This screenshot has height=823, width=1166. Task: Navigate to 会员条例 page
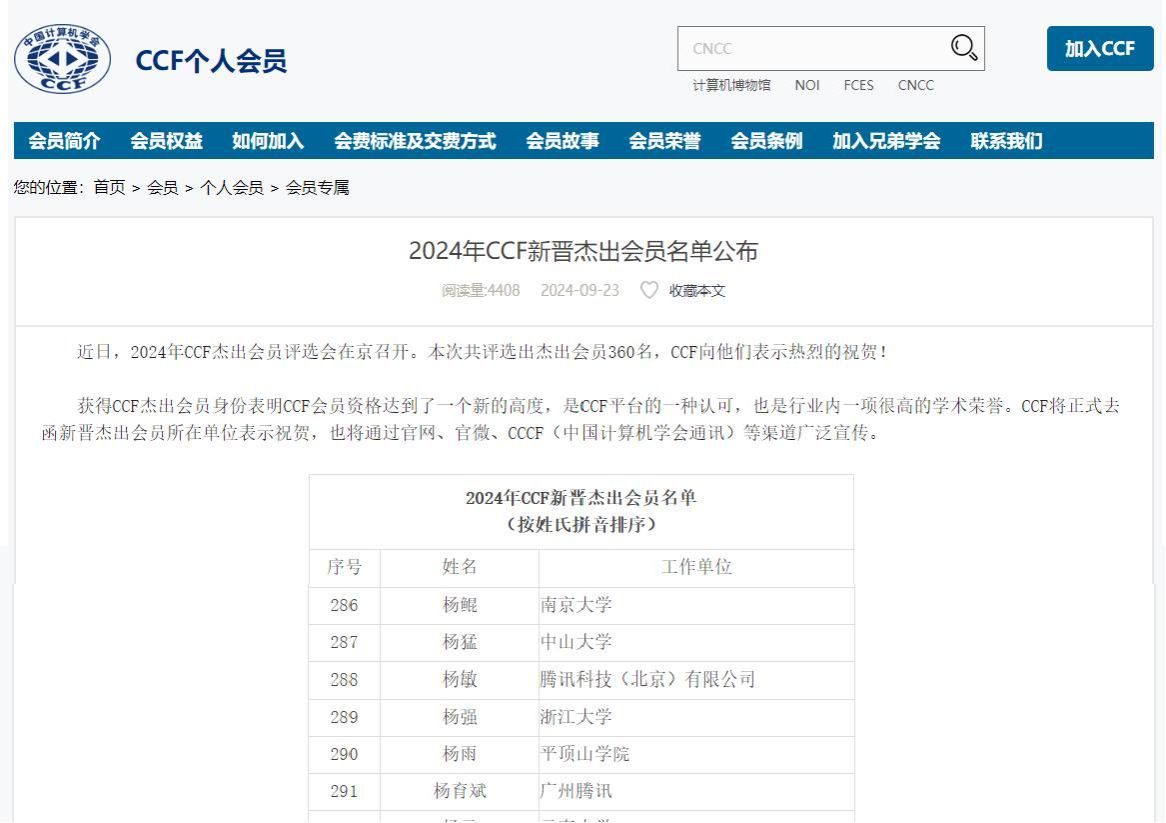[766, 142]
